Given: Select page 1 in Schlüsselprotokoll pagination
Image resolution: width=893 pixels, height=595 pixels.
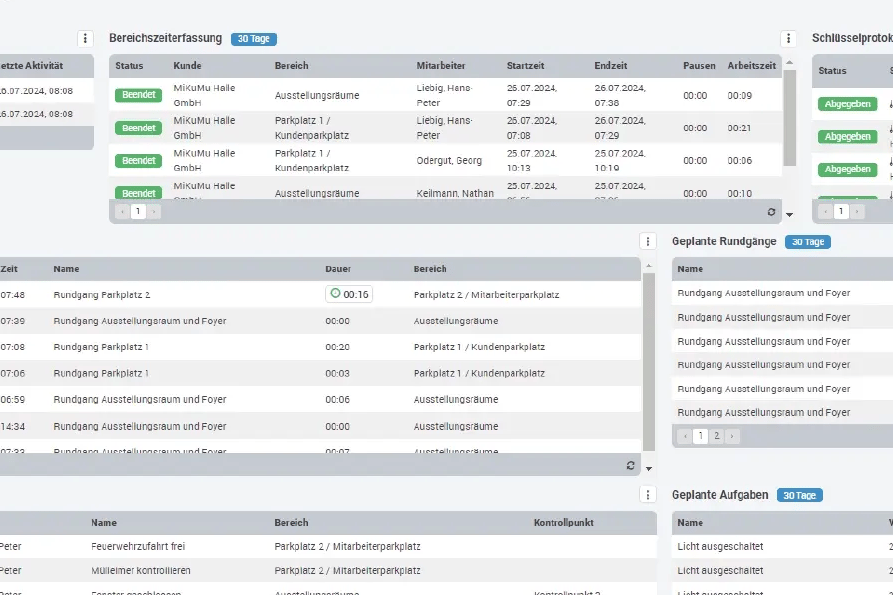Looking at the screenshot, I should click(841, 211).
